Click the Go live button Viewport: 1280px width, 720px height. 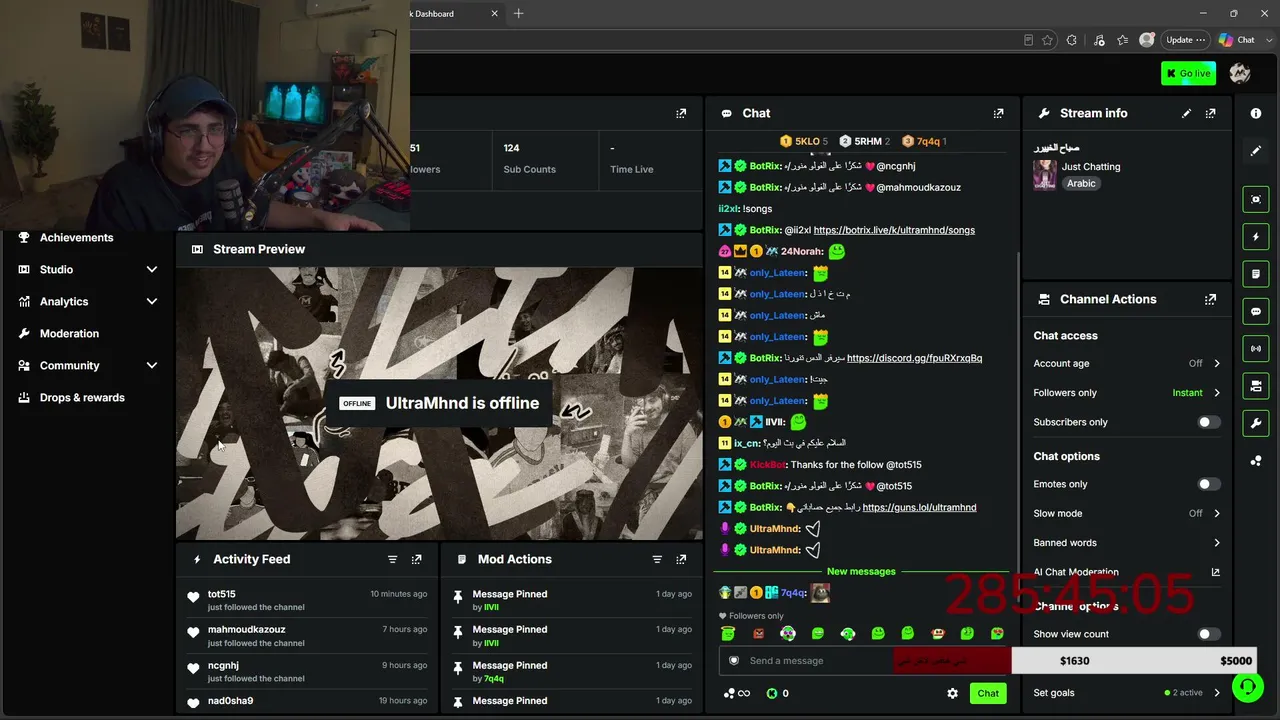(1188, 73)
